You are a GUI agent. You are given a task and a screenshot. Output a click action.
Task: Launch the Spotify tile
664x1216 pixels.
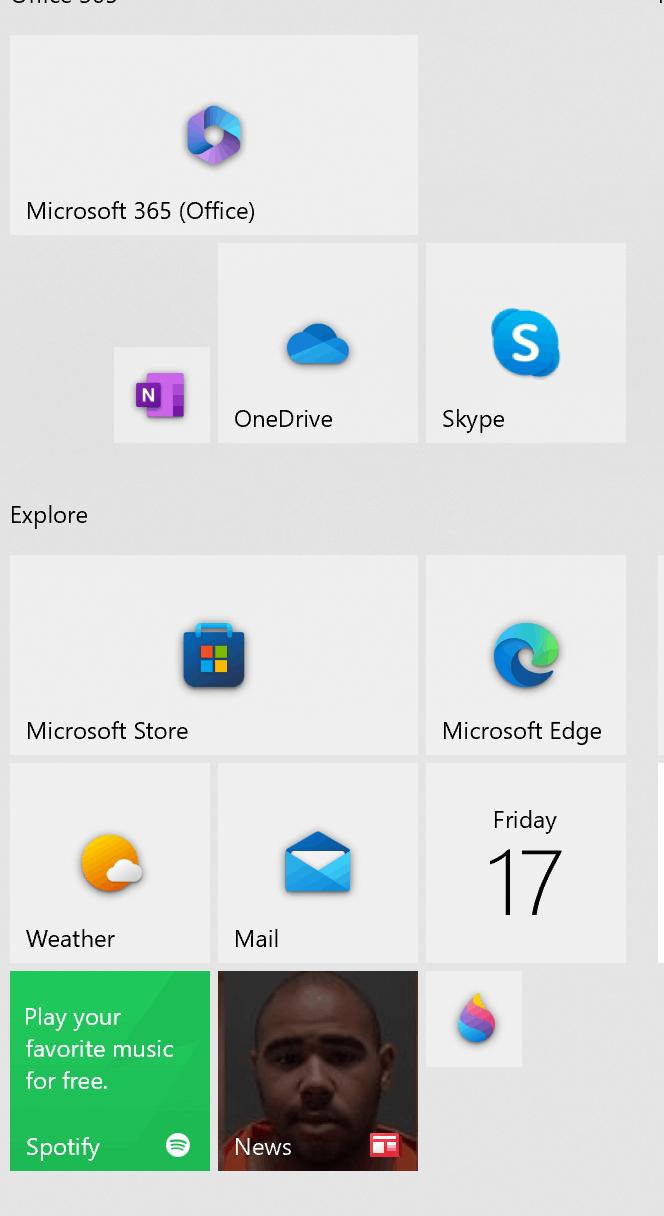point(110,1071)
